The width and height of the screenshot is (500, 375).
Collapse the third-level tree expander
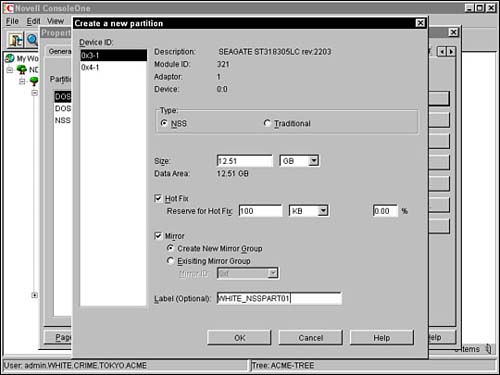point(34,93)
